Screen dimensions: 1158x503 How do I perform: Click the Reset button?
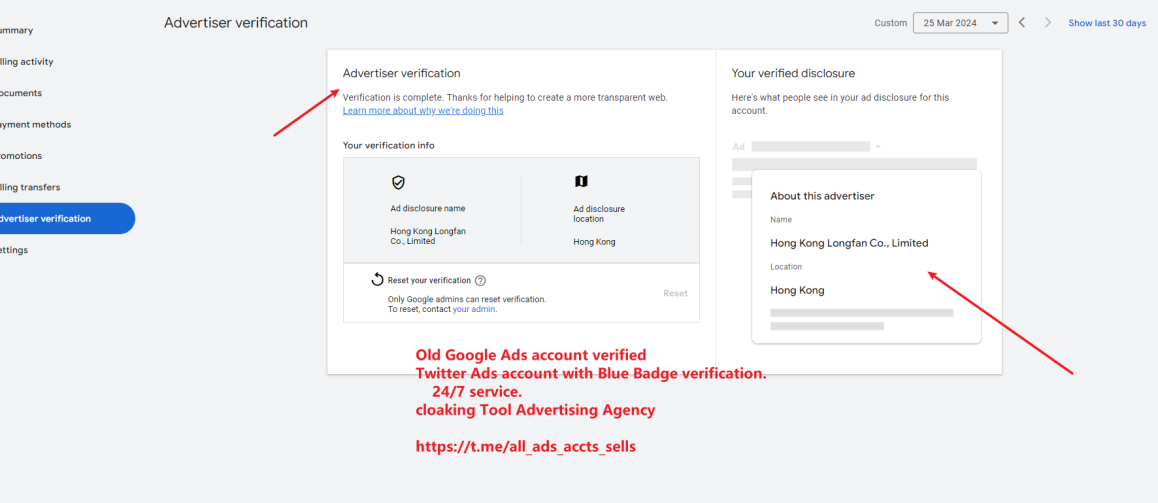pos(675,293)
